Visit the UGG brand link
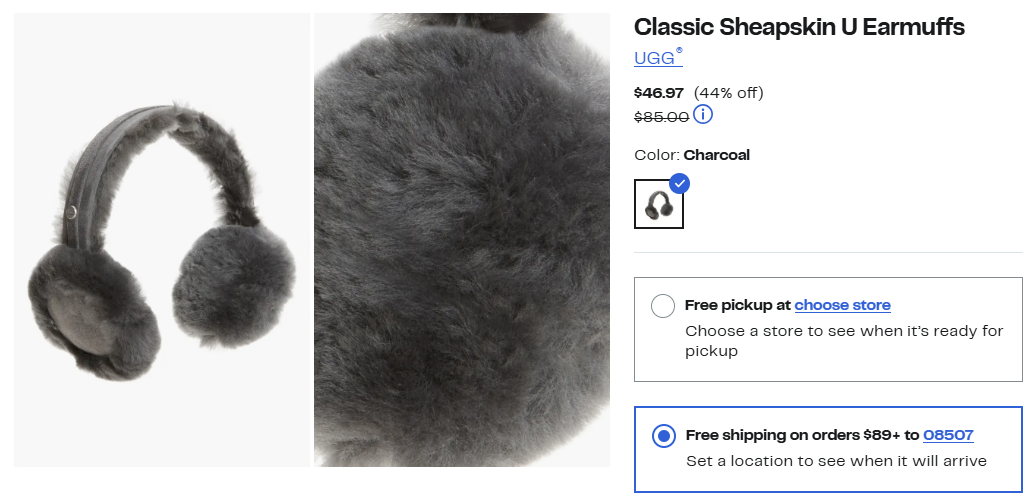The height and width of the screenshot is (504, 1032). pyautogui.click(x=657, y=58)
